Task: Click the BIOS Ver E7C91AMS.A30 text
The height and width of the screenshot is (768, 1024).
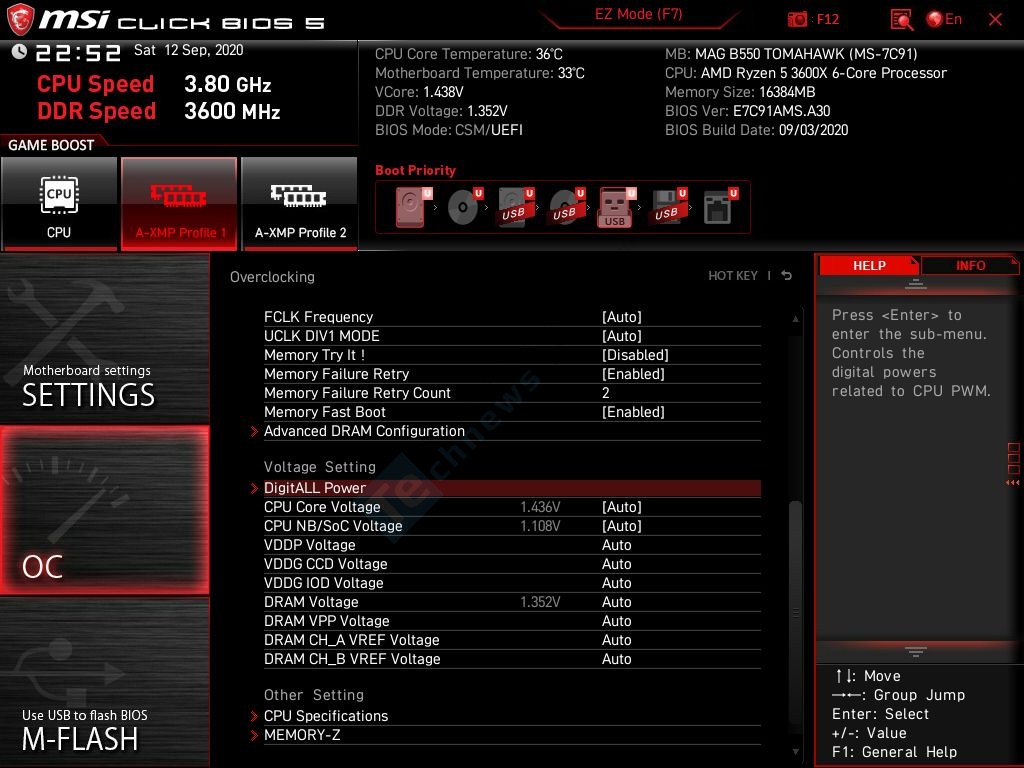Action: pyautogui.click(x=747, y=111)
